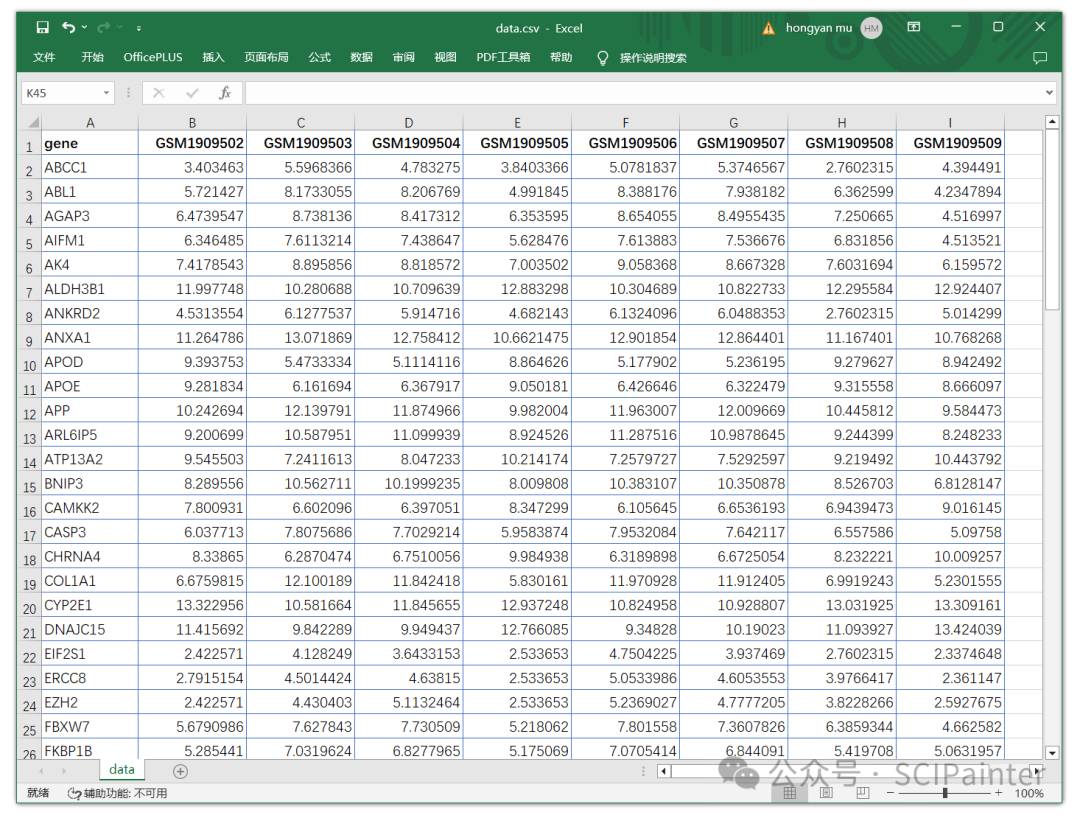Click header cell GSM1909502
Viewport: 1080px width, 818px height.
tap(192, 143)
